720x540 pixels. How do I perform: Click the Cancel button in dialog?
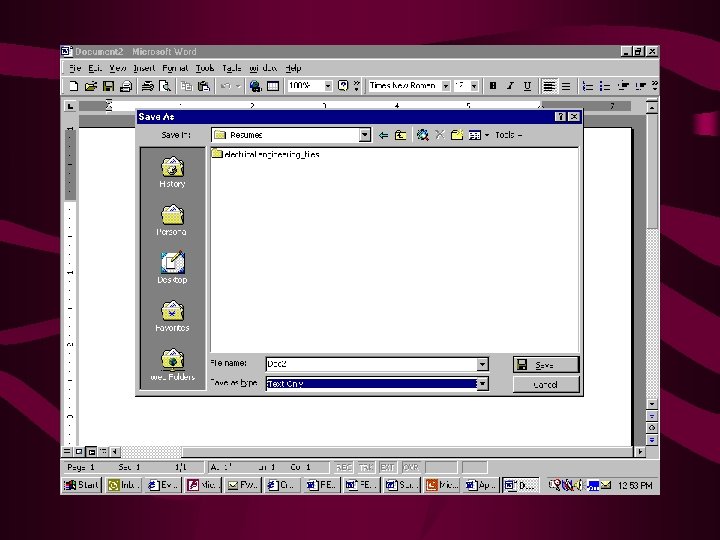(546, 384)
